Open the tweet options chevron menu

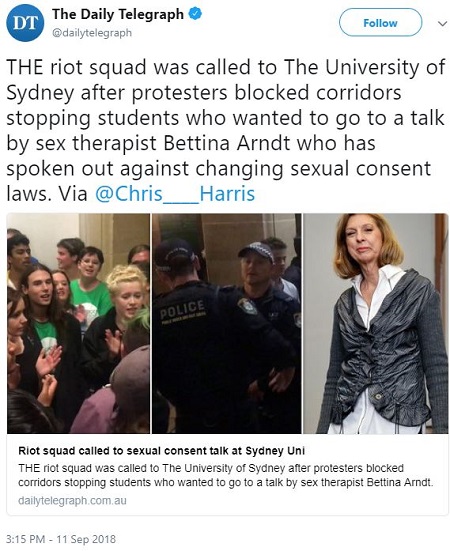442,24
